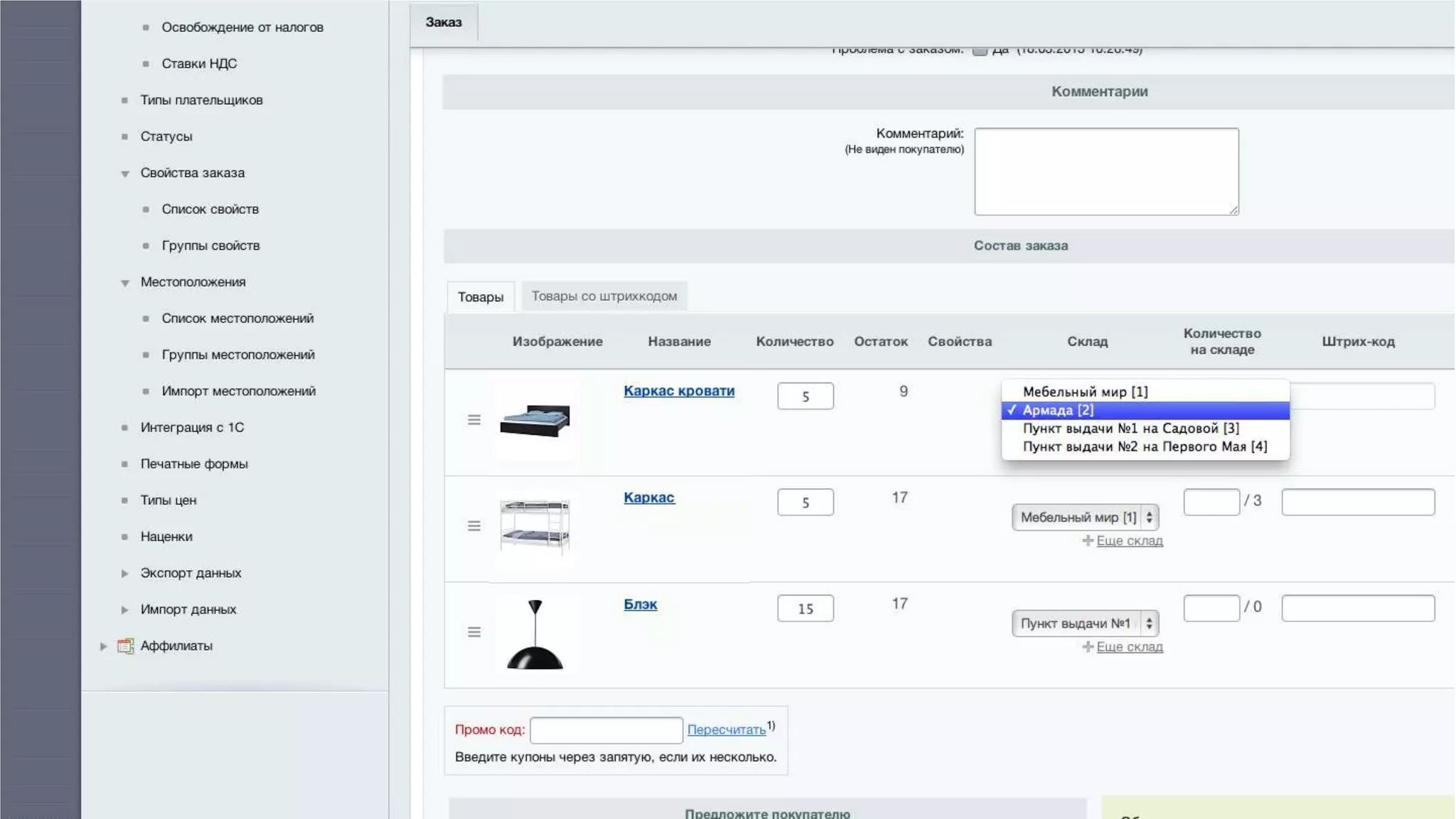The height and width of the screenshot is (819, 1456).
Task: Click the Промо код input field
Action: (606, 730)
